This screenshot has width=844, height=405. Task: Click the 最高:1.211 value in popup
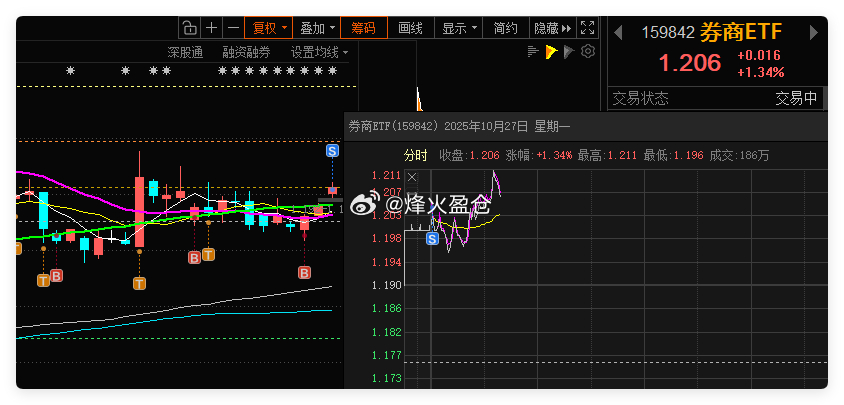607,156
